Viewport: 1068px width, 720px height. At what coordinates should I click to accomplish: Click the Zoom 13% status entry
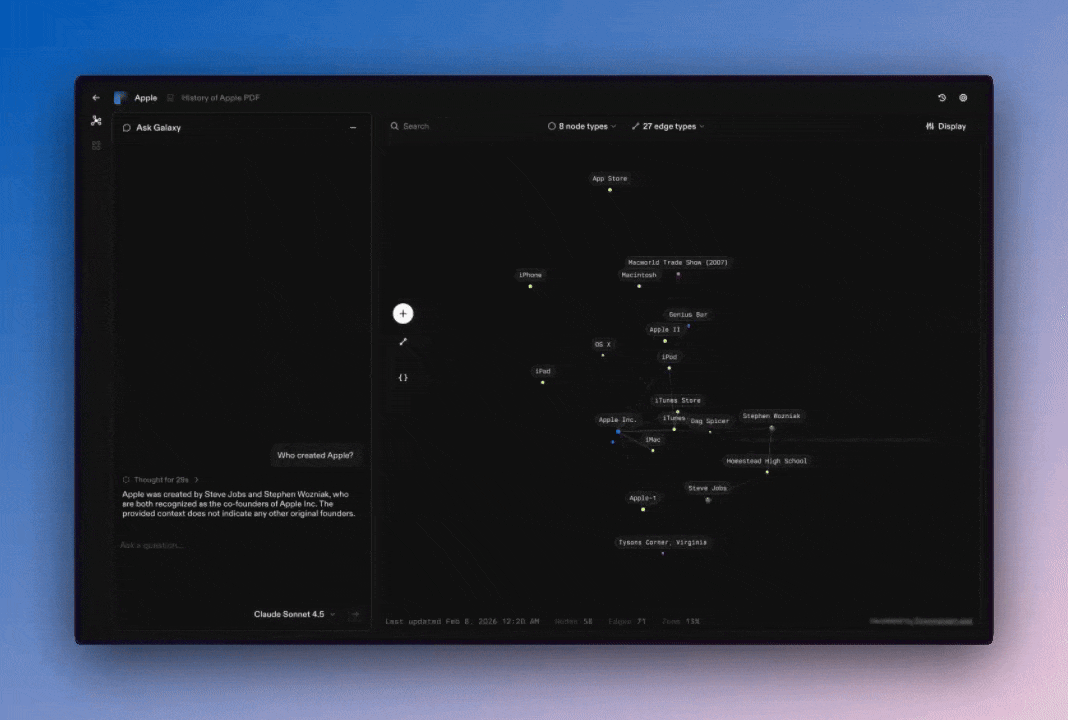[x=681, y=621]
